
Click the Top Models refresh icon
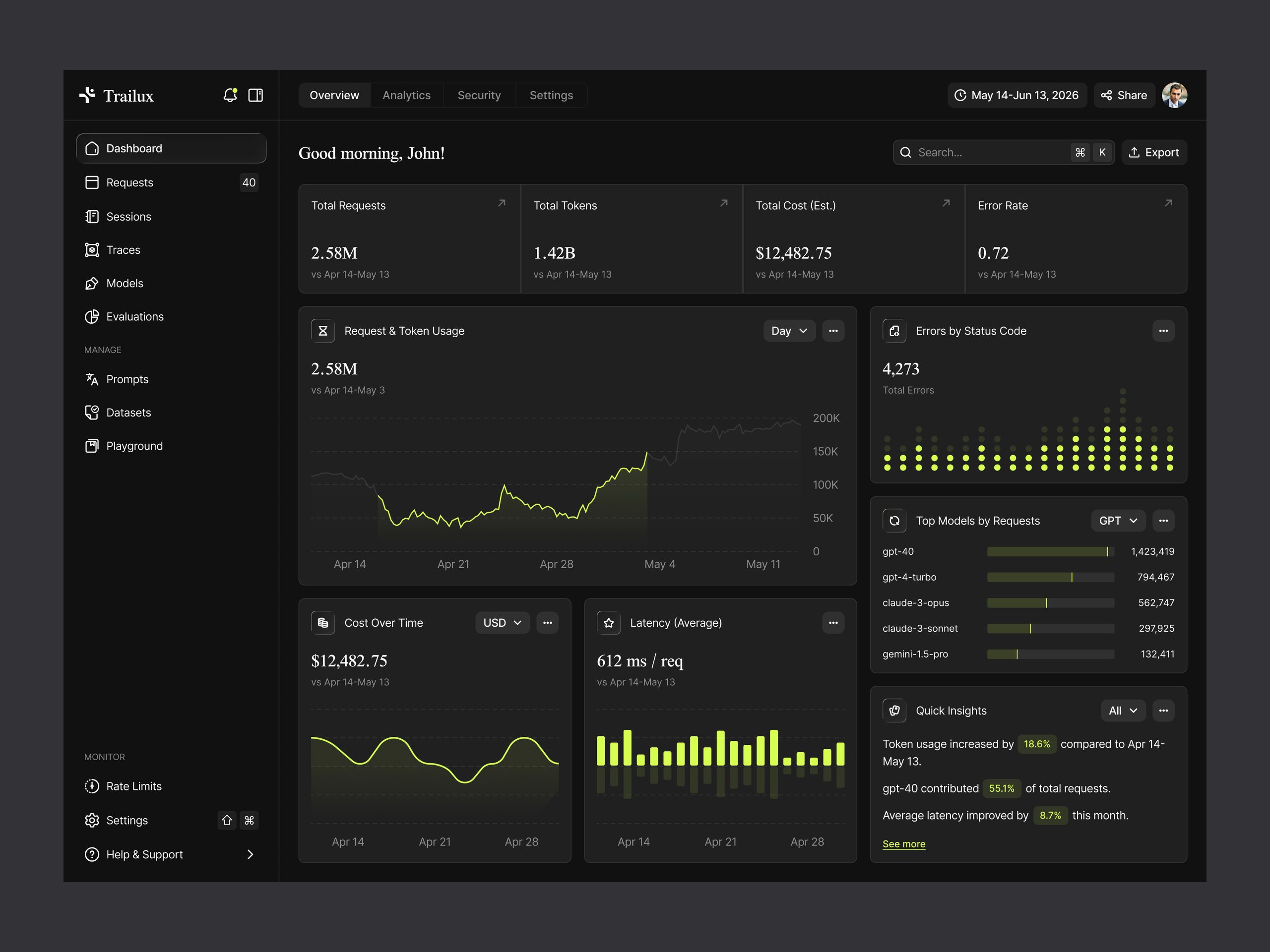click(x=894, y=521)
